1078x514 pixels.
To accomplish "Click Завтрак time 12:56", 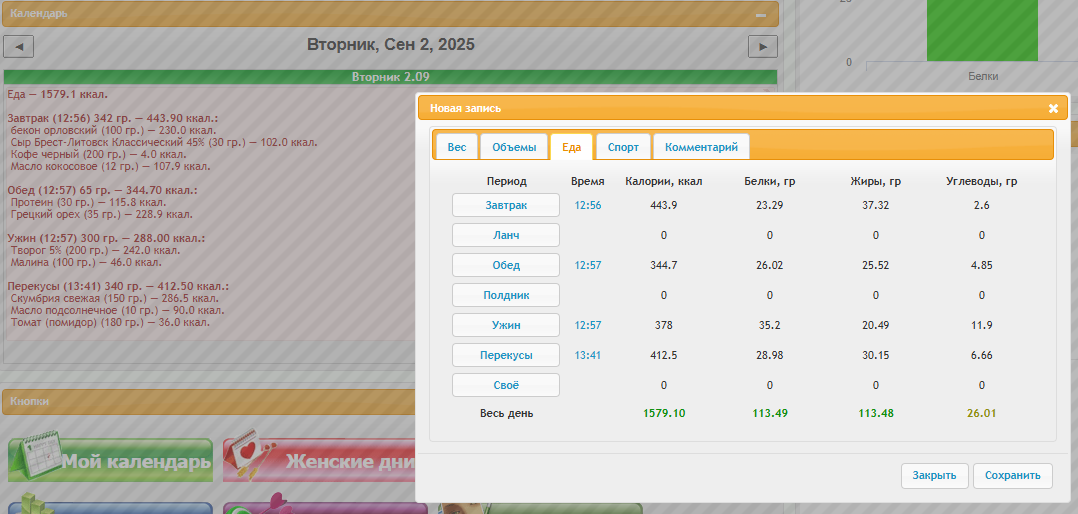I will 588,205.
